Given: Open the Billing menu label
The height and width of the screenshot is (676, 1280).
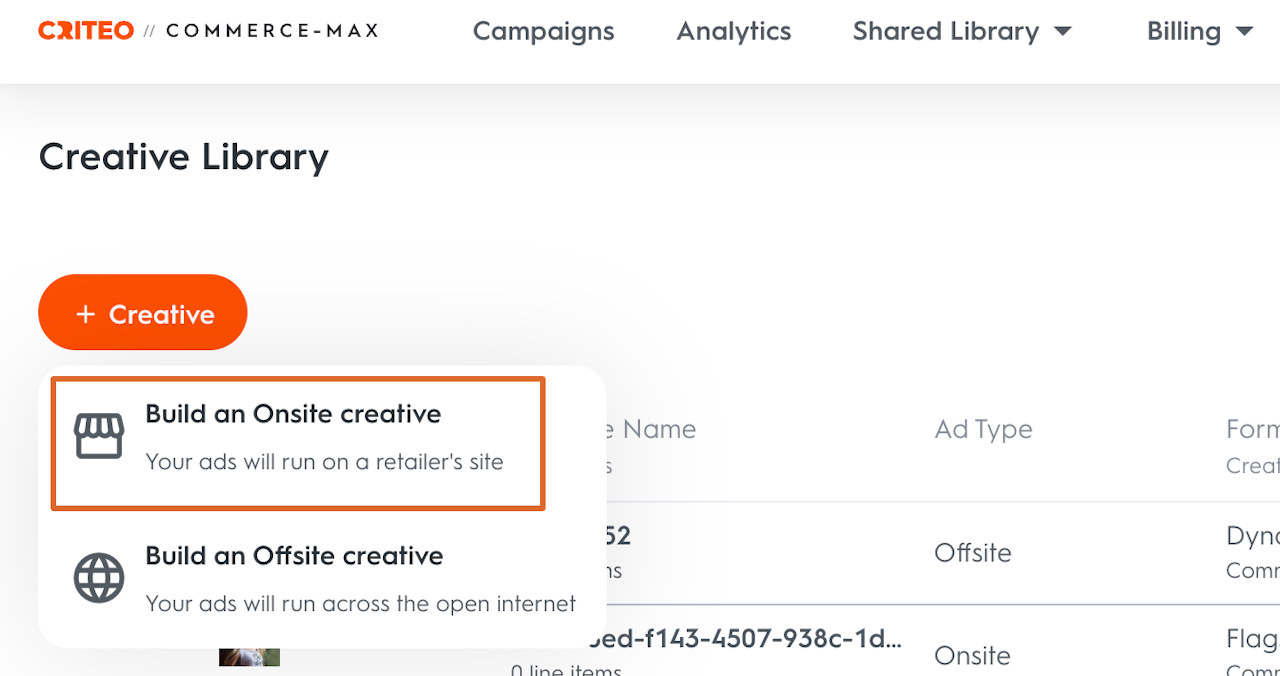Looking at the screenshot, I should pos(1184,32).
